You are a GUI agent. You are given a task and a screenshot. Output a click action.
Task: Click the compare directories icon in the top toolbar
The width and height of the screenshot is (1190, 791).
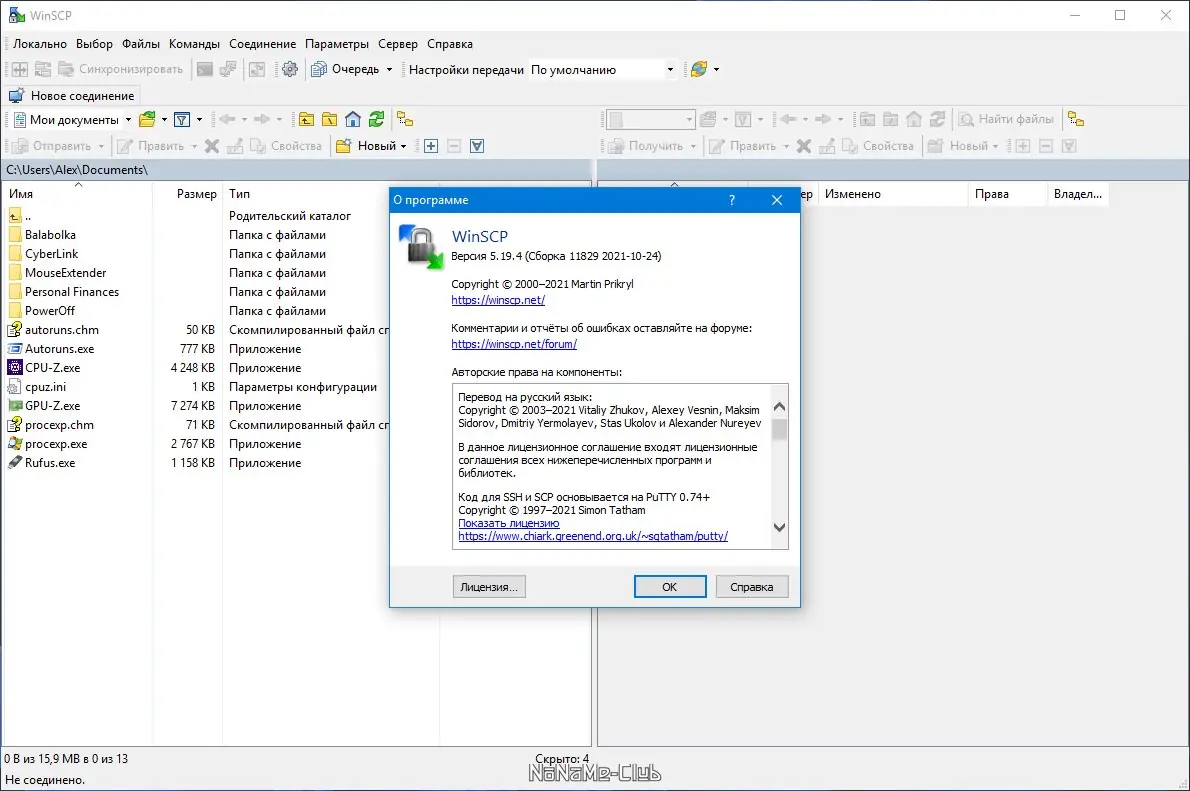[x=20, y=69]
